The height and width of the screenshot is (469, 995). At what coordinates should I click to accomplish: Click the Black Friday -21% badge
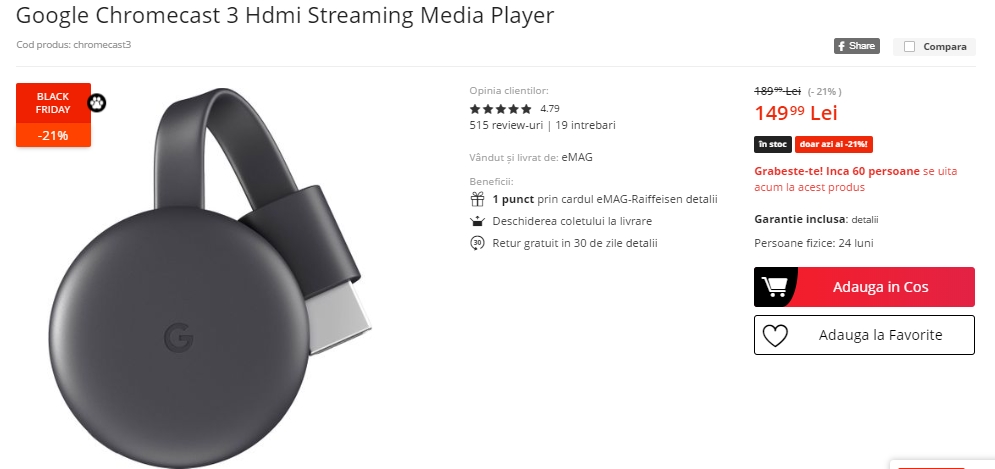[53, 115]
